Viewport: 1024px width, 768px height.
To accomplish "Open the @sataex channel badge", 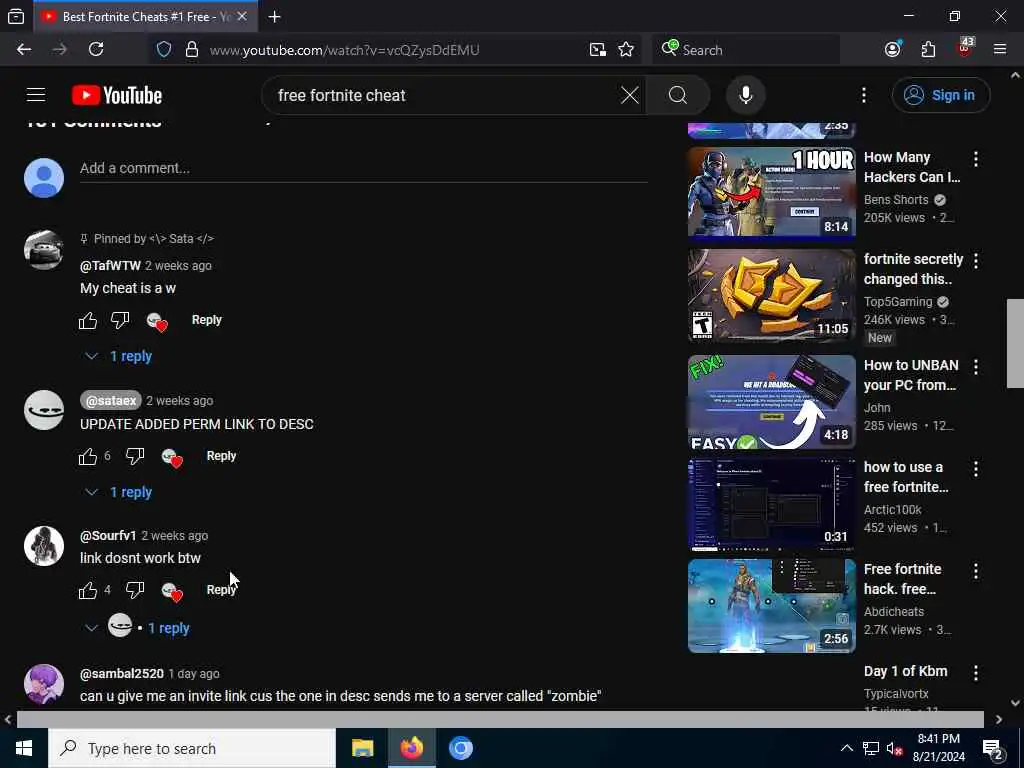I will (111, 400).
